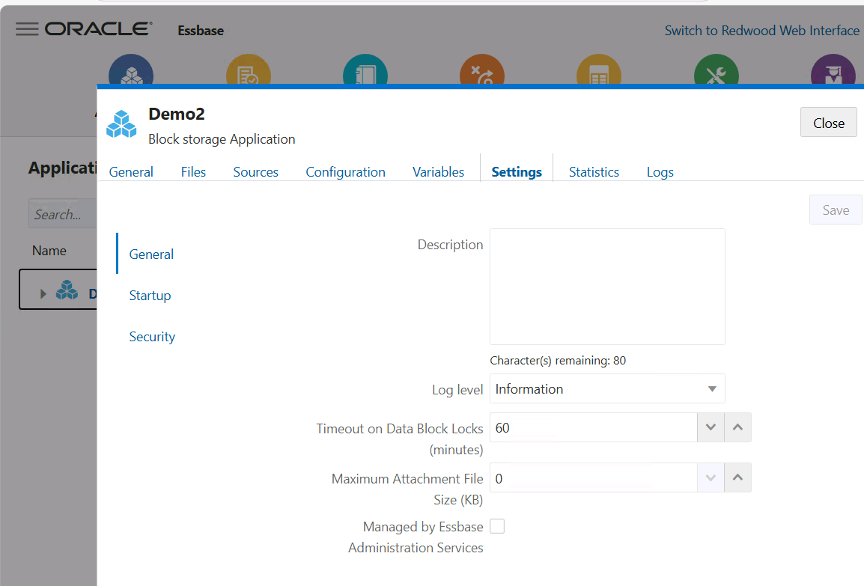
Task: Click inside the Description text area
Action: point(606,286)
